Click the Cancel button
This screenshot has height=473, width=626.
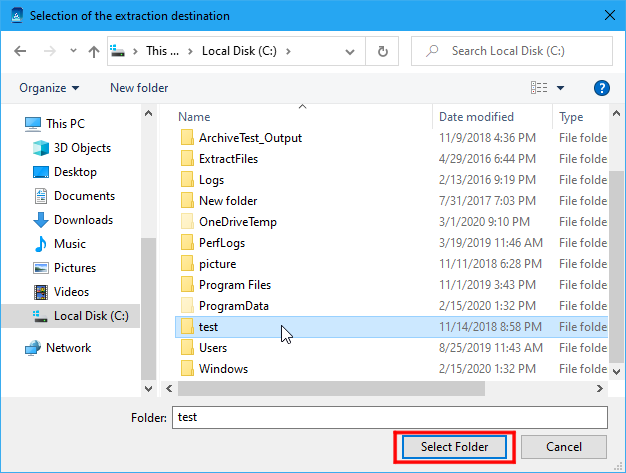pos(564,447)
